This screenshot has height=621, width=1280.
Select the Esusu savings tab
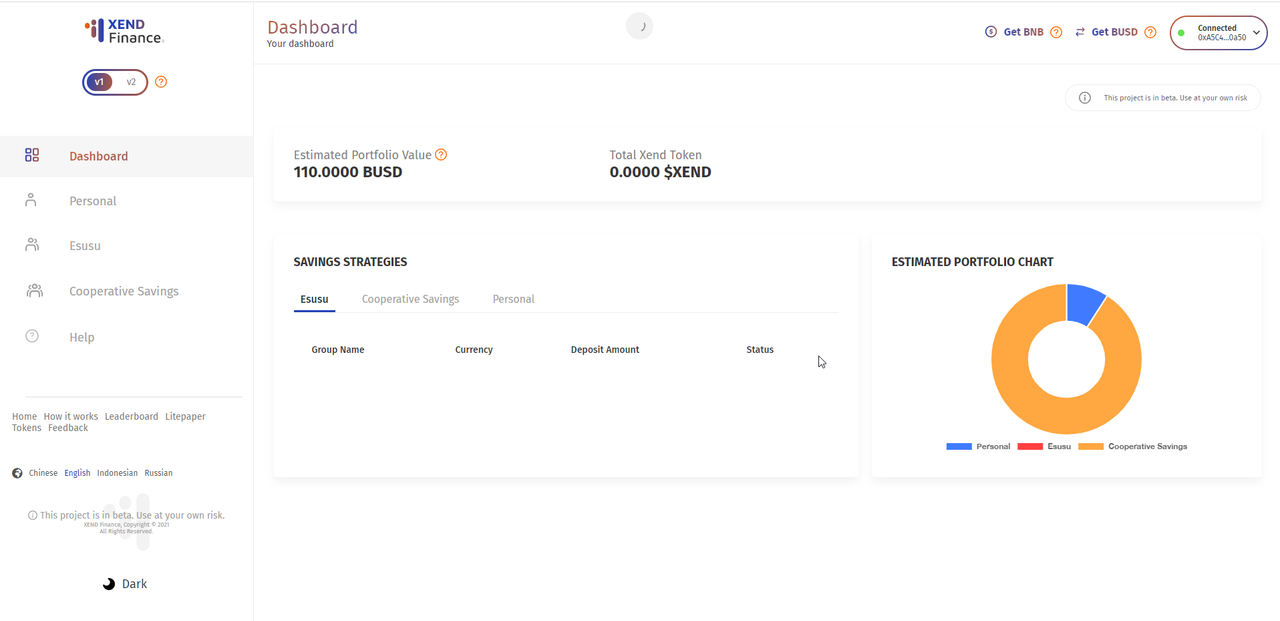pos(314,299)
